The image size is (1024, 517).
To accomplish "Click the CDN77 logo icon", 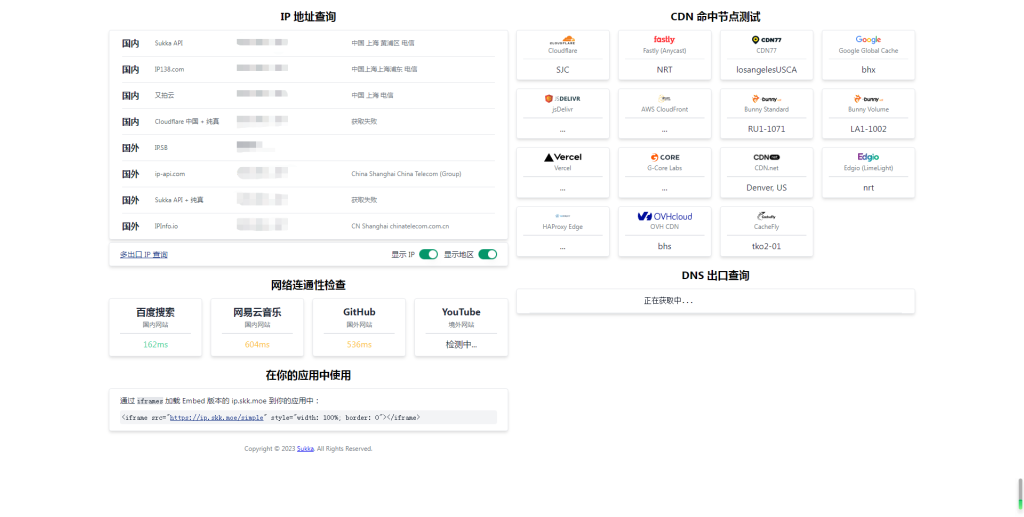I will click(x=766, y=40).
